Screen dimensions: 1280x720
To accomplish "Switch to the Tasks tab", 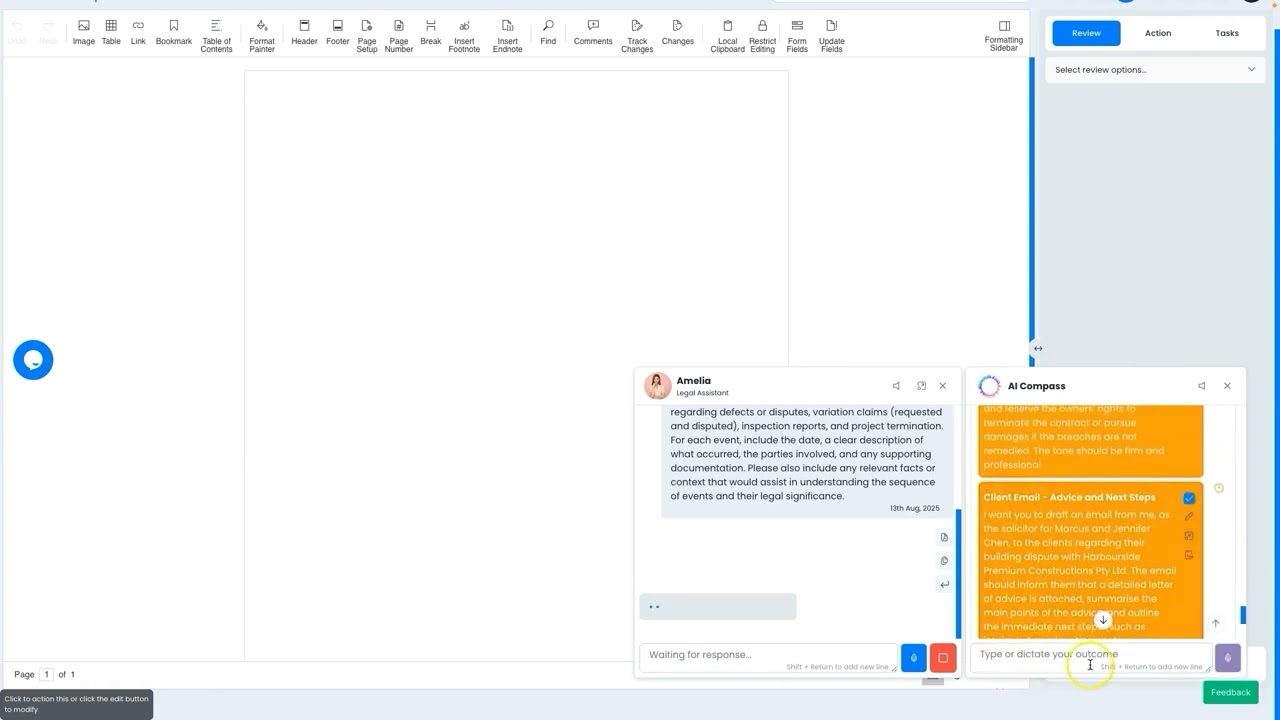I will pyautogui.click(x=1227, y=33).
